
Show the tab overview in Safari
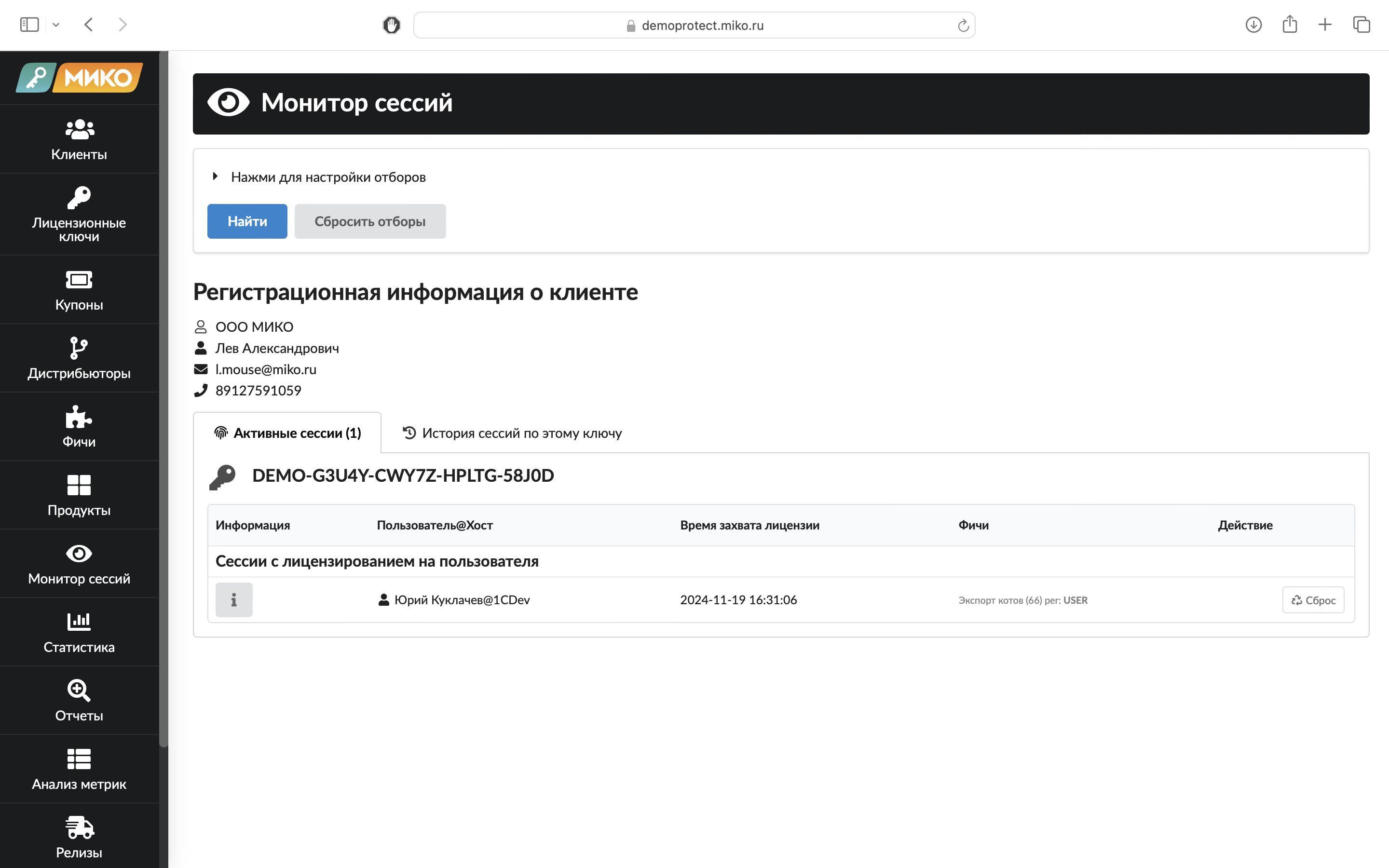point(1362,25)
